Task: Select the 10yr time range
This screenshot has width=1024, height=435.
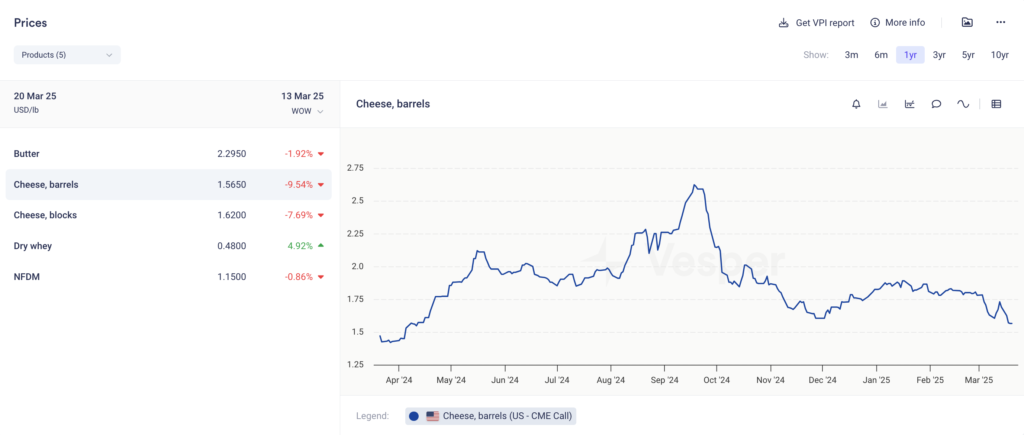Action: click(999, 55)
